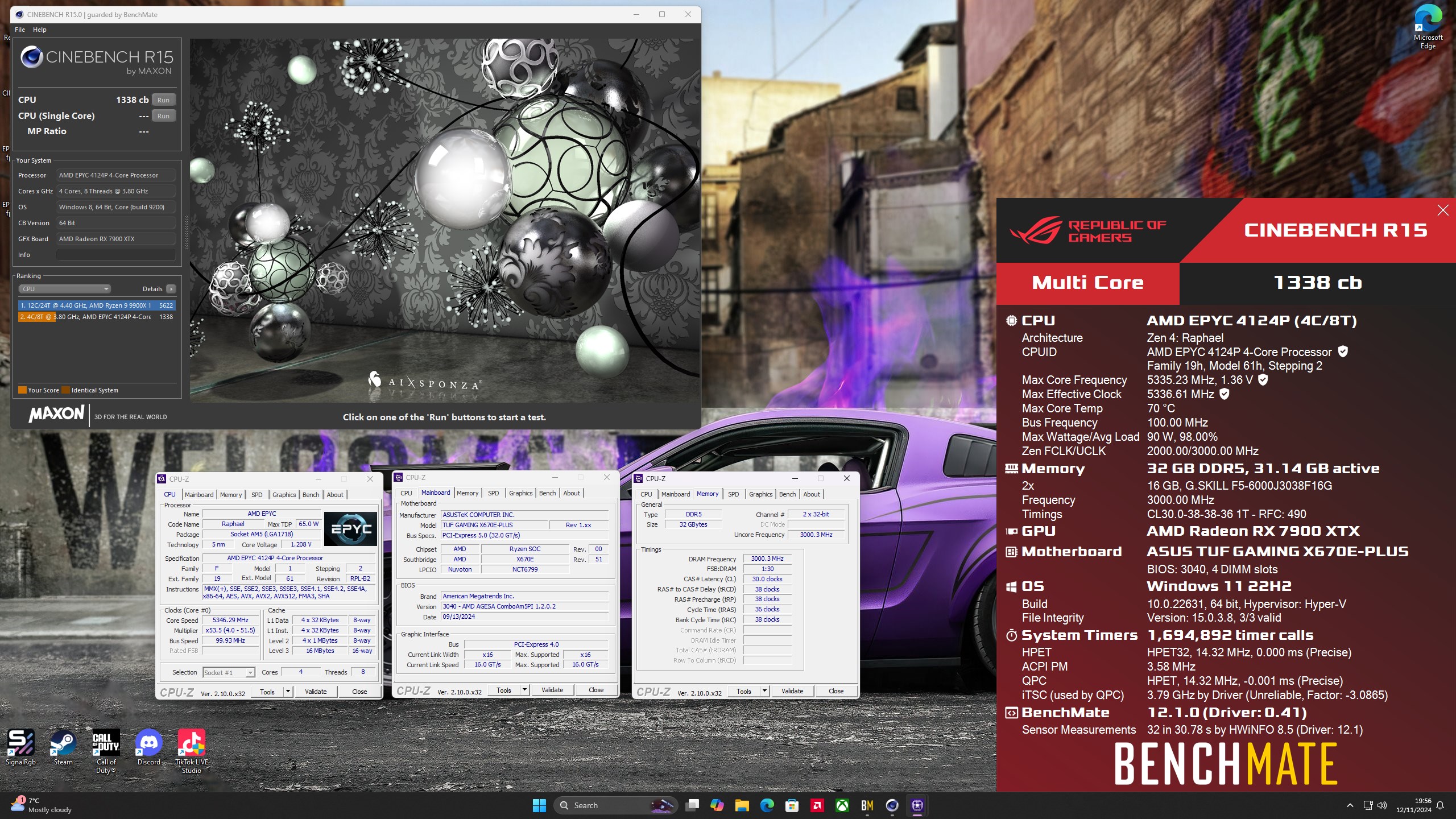Expand Tools arrow in CPU-Z CPU window
The height and width of the screenshot is (819, 1456).
click(x=288, y=692)
